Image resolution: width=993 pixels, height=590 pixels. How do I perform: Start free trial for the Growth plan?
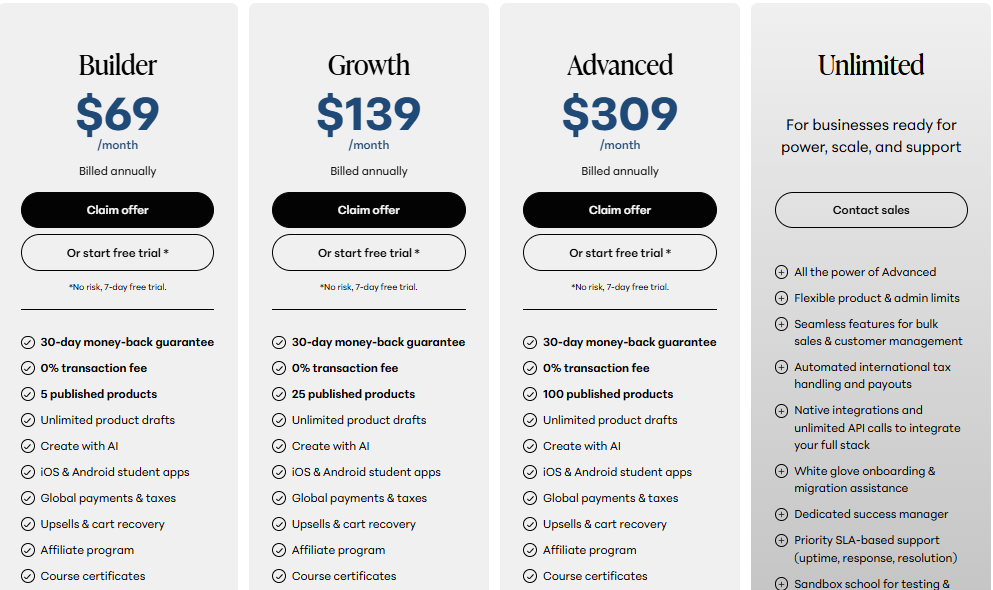368,253
